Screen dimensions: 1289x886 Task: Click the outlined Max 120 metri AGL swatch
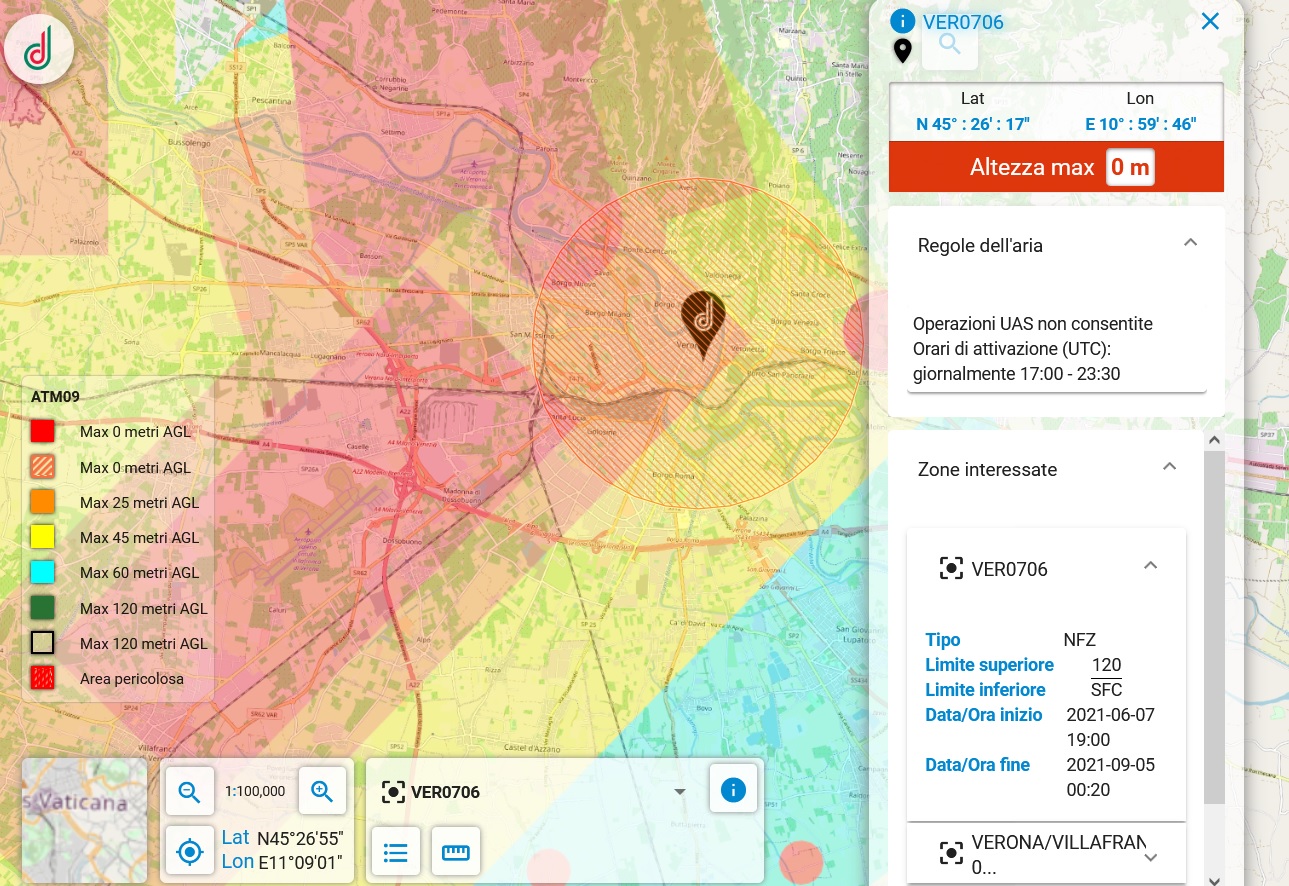pos(42,642)
